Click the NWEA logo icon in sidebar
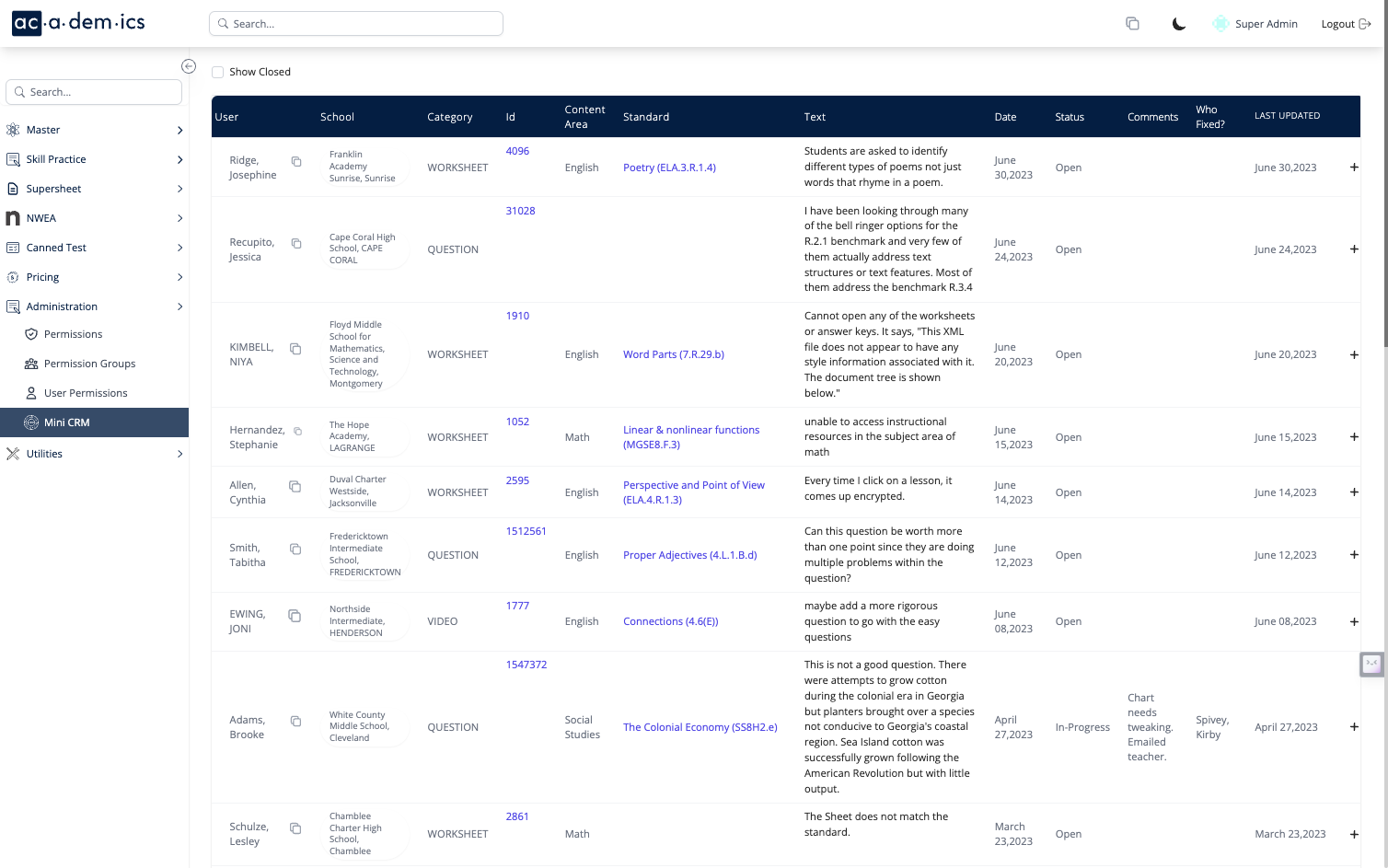The image size is (1388, 868). (13, 218)
